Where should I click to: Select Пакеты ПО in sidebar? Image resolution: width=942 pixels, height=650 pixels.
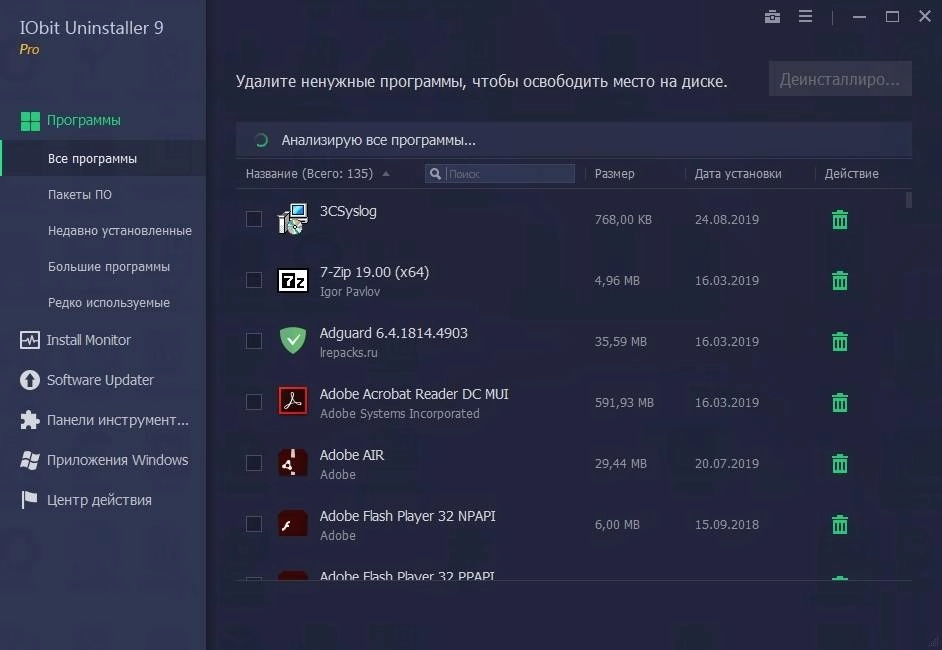79,195
